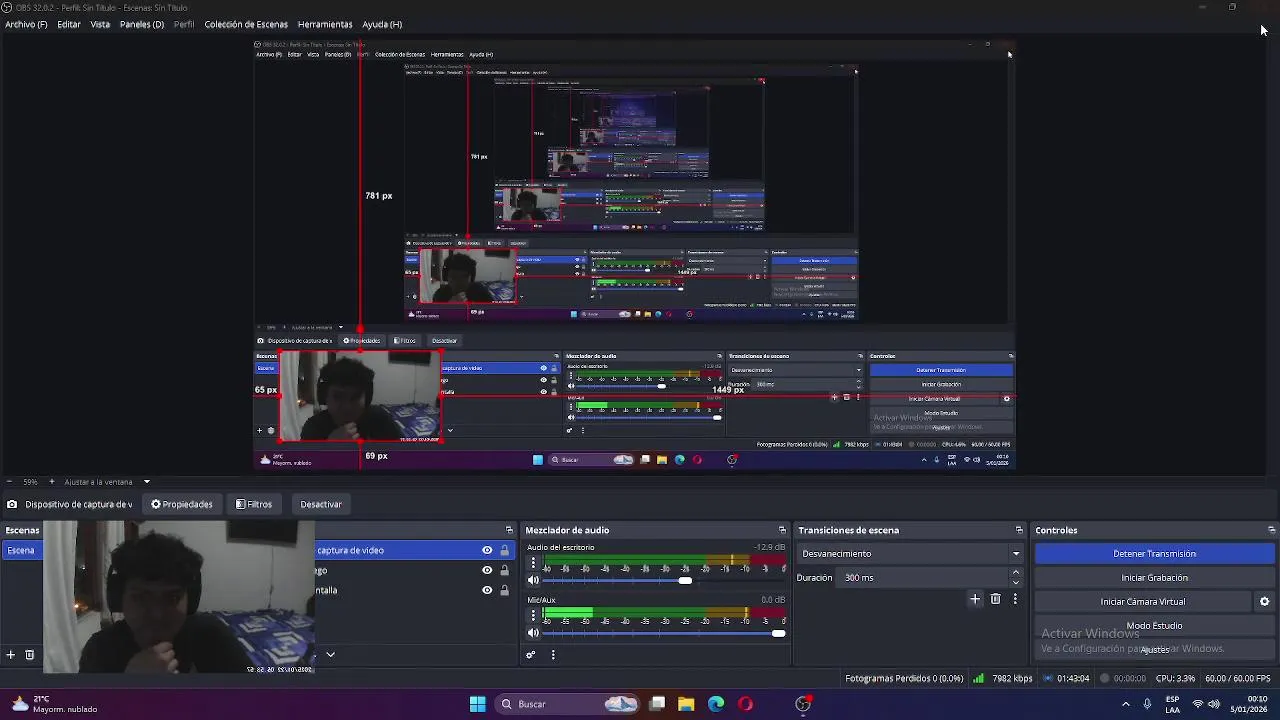
Task: Open transition properties three-dot menu
Action: click(1015, 599)
